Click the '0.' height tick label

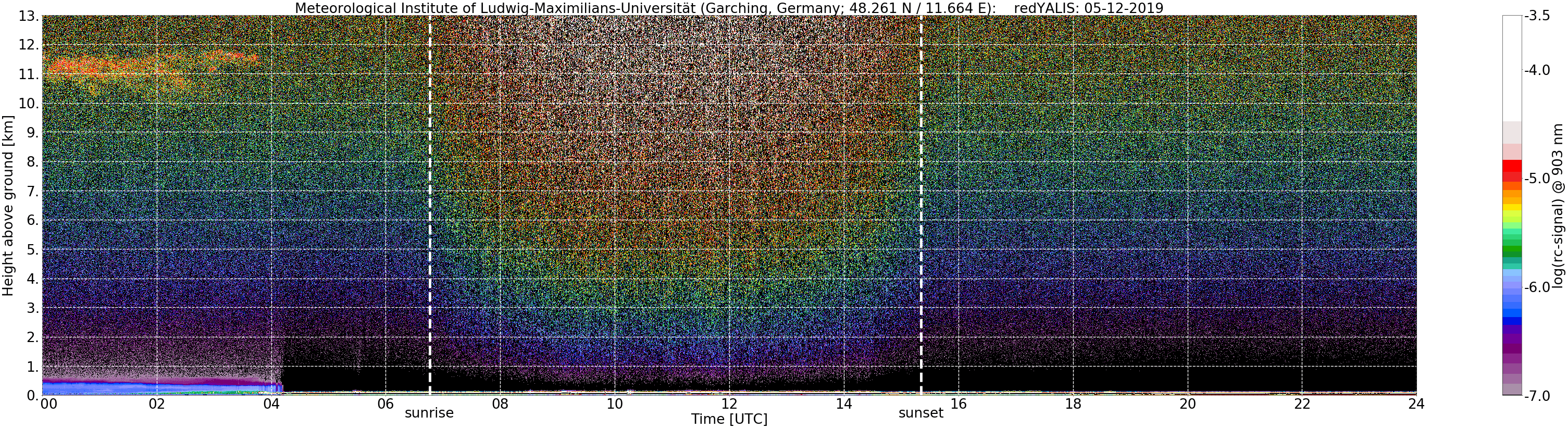32,396
